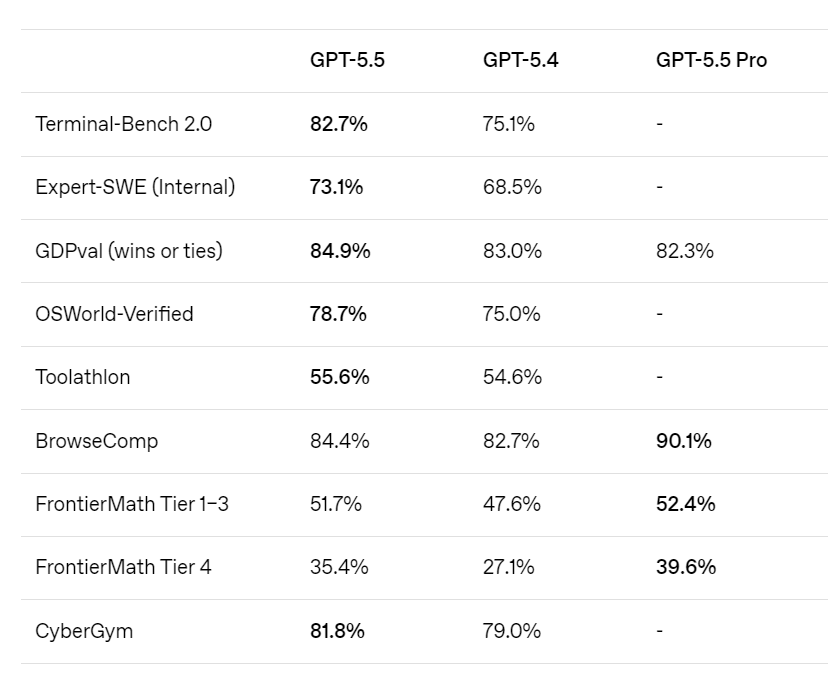This screenshot has width=828, height=690.
Task: Click the 39.6% FrontierMath Tier 4 score
Action: point(686,567)
